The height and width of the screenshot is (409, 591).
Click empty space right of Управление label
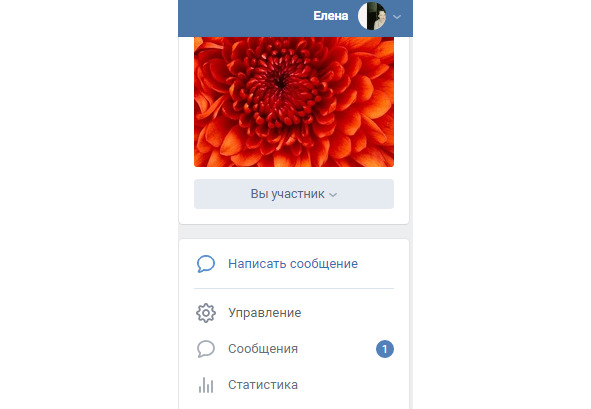(347, 313)
